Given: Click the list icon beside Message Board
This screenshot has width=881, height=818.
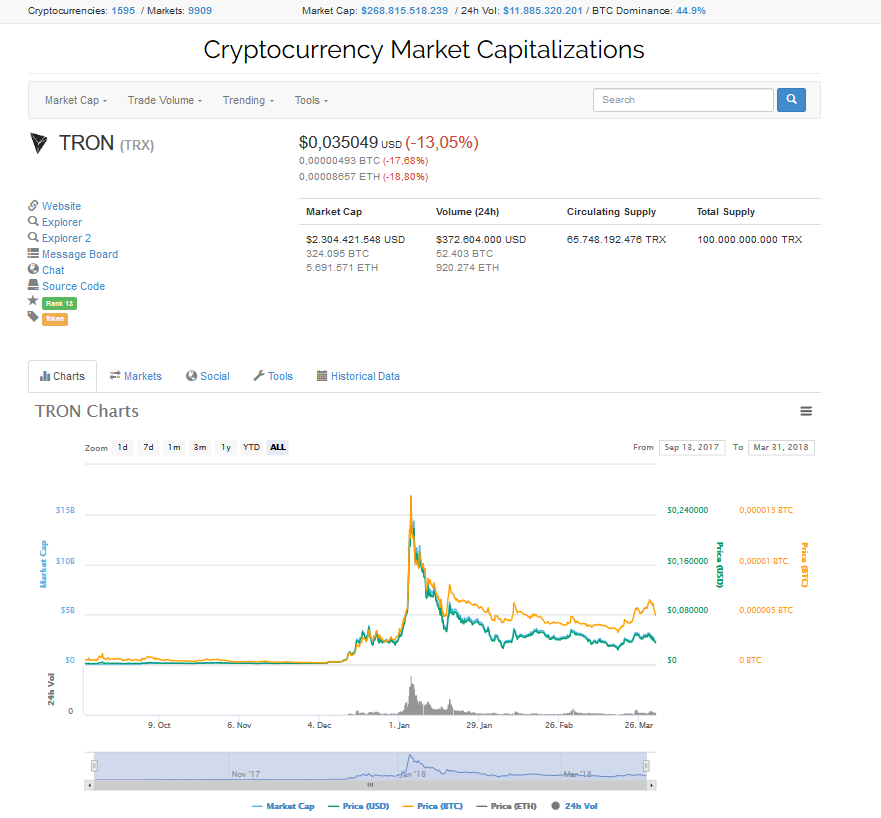Looking at the screenshot, I should click(33, 253).
